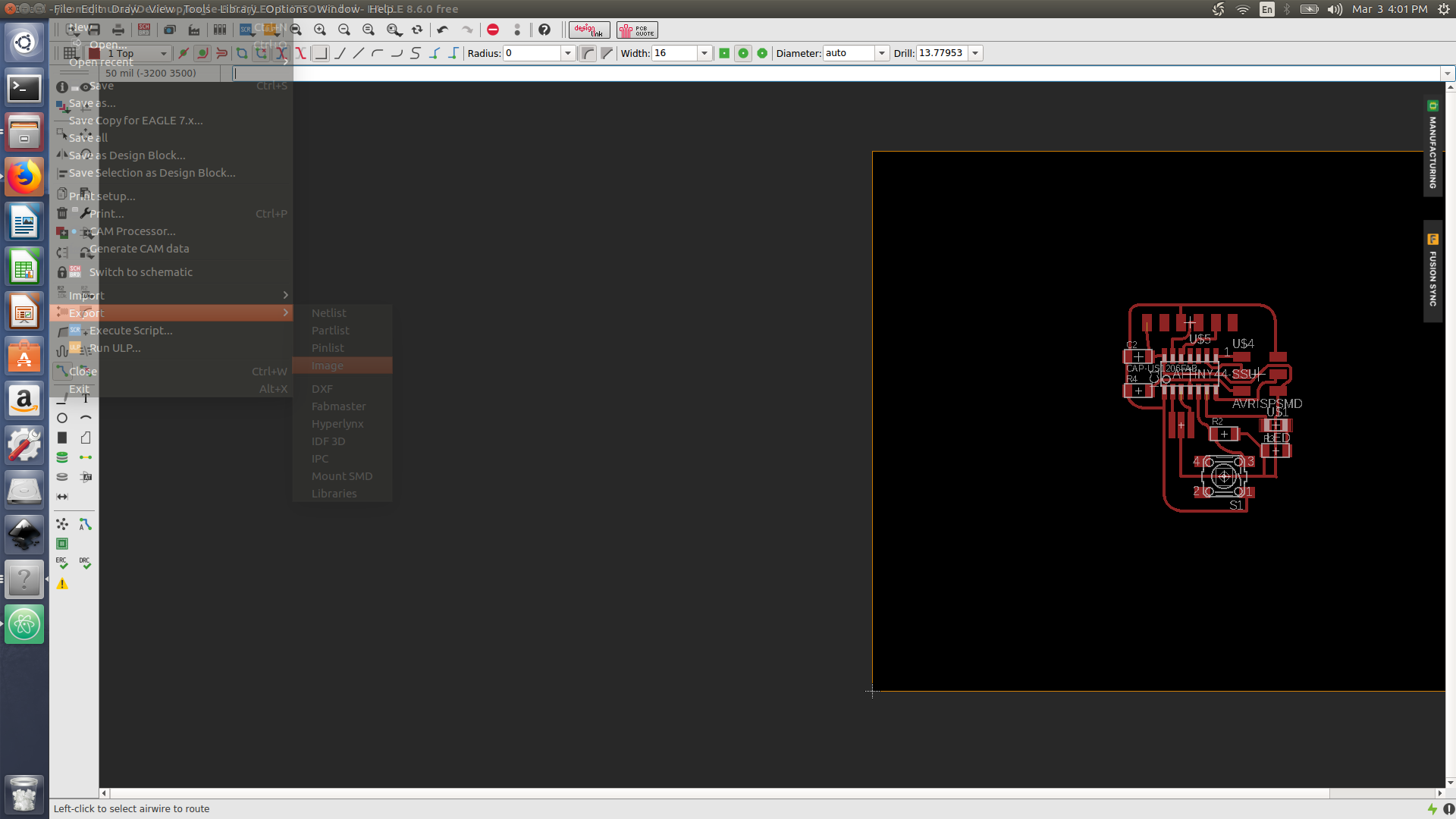Run the Ratsnest tool
This screenshot has height=819, width=1456.
(62, 524)
